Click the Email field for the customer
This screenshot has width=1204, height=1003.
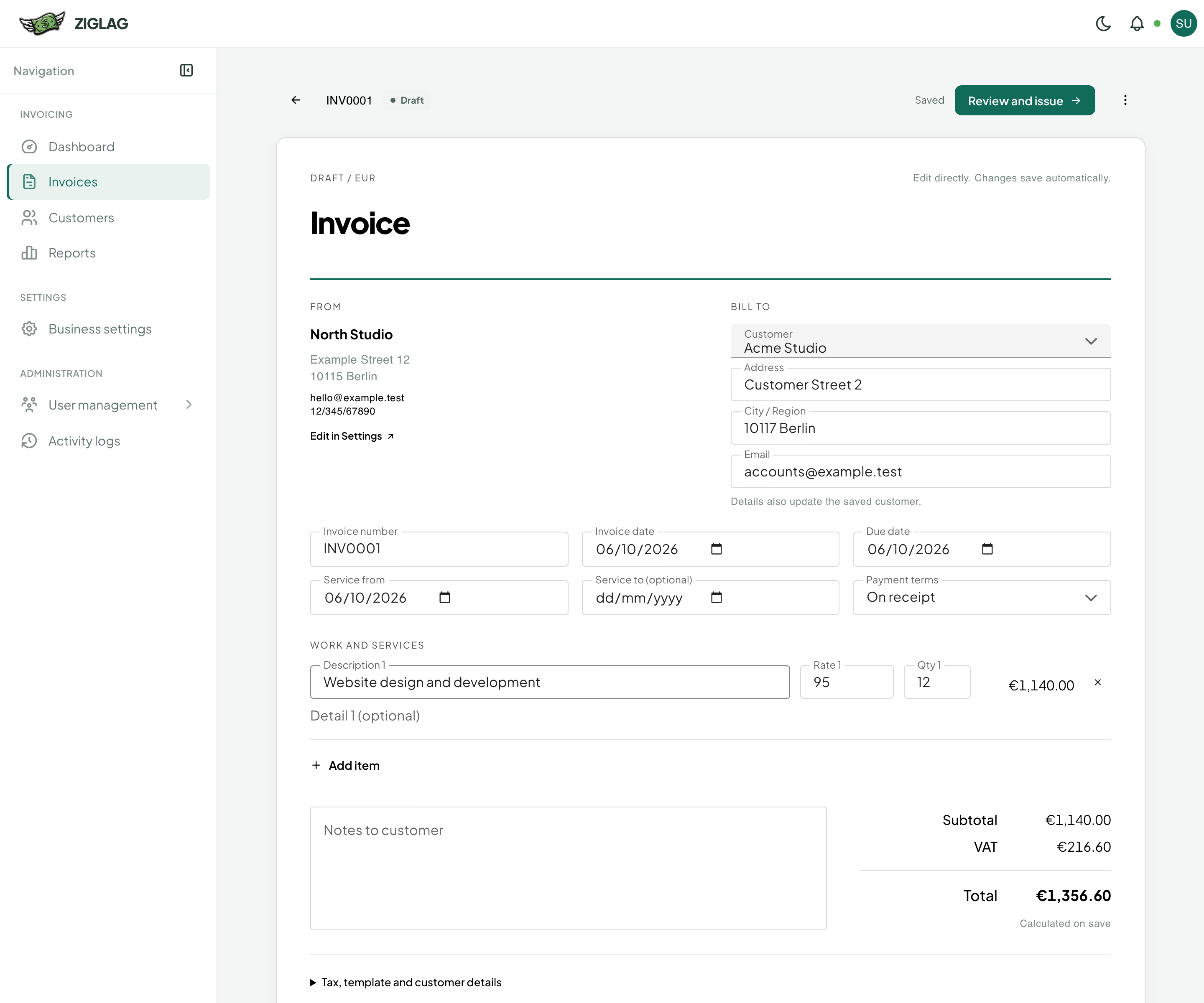tap(921, 472)
